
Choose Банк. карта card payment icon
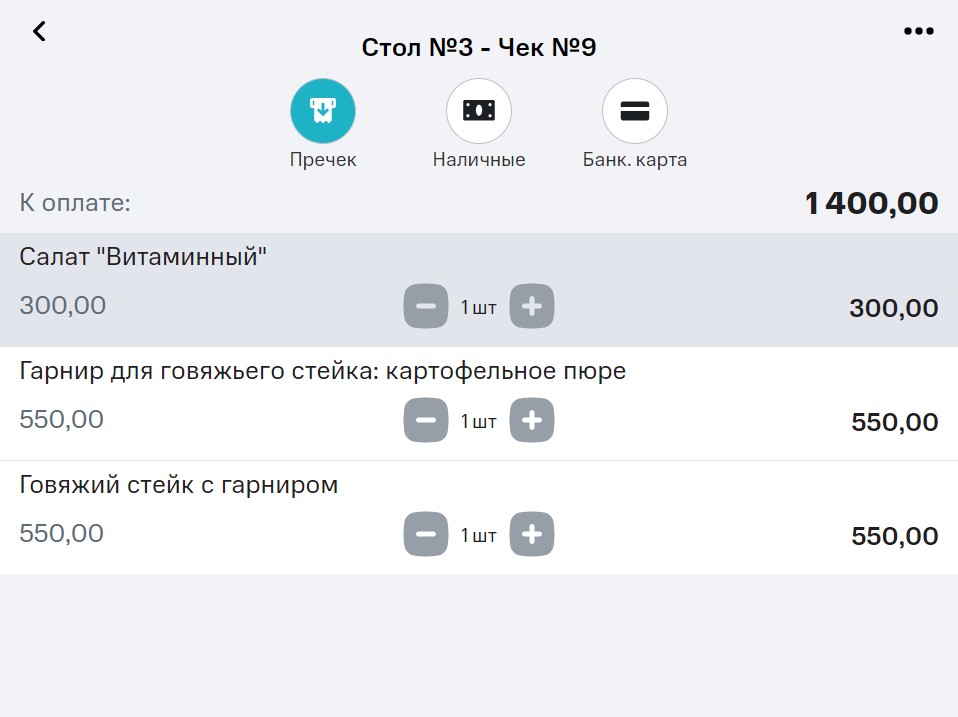(635, 111)
